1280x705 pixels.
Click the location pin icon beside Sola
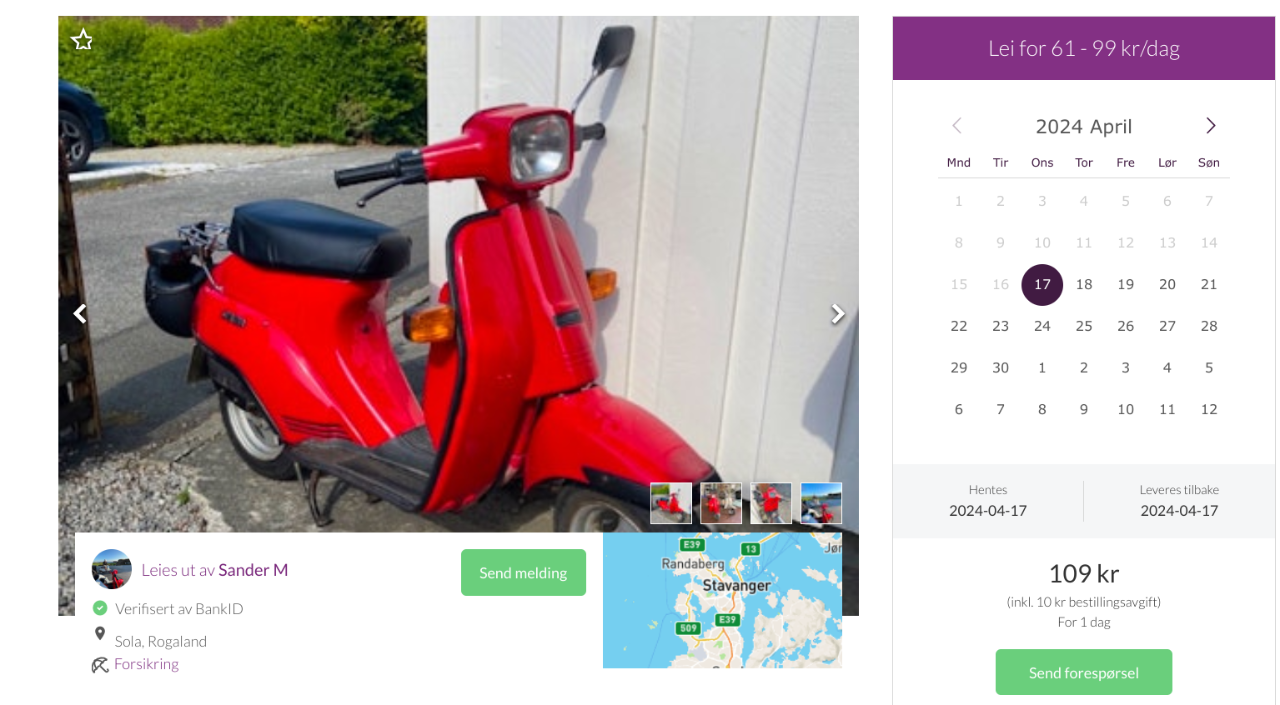[100, 634]
